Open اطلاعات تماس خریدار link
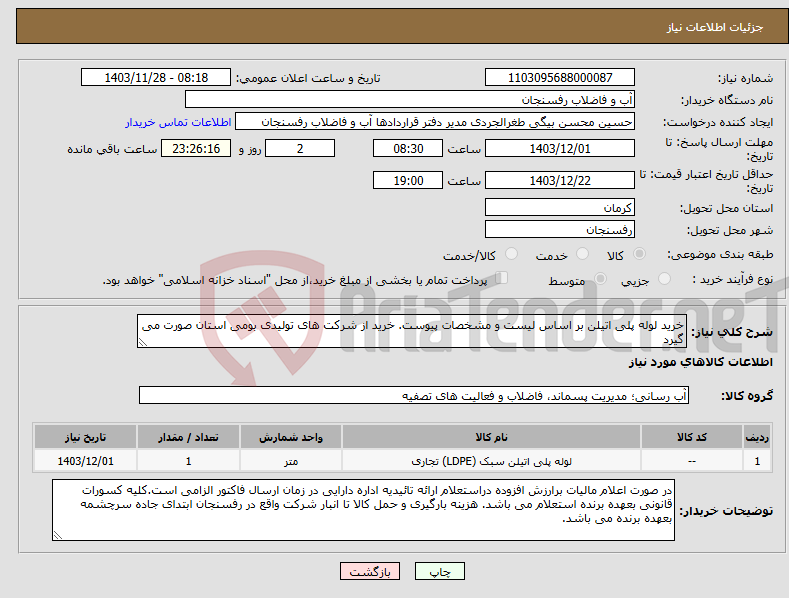This screenshot has width=789, height=598. (178, 122)
